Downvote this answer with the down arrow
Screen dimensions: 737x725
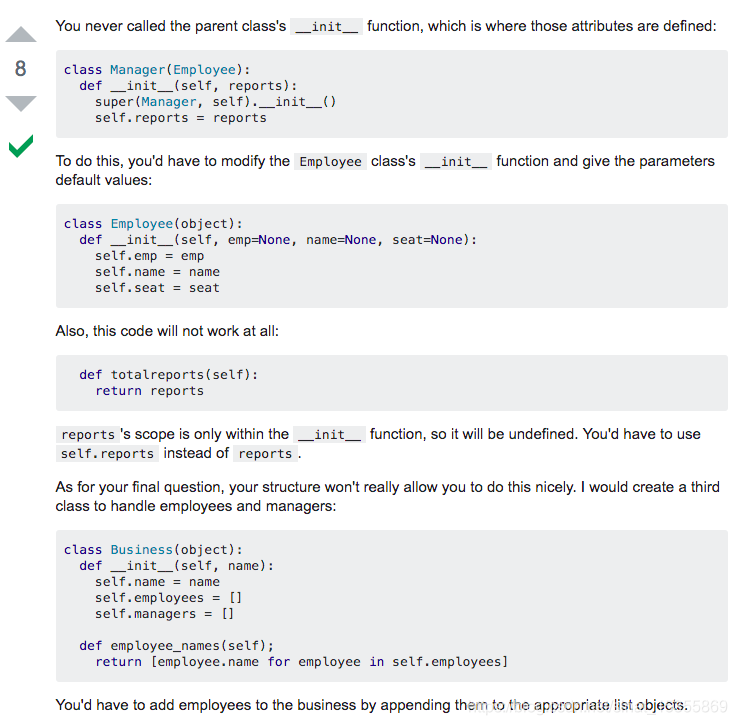click(x=21, y=103)
